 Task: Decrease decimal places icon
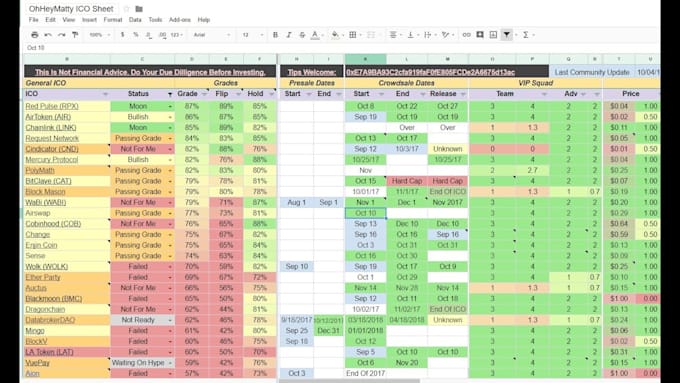click(x=149, y=35)
